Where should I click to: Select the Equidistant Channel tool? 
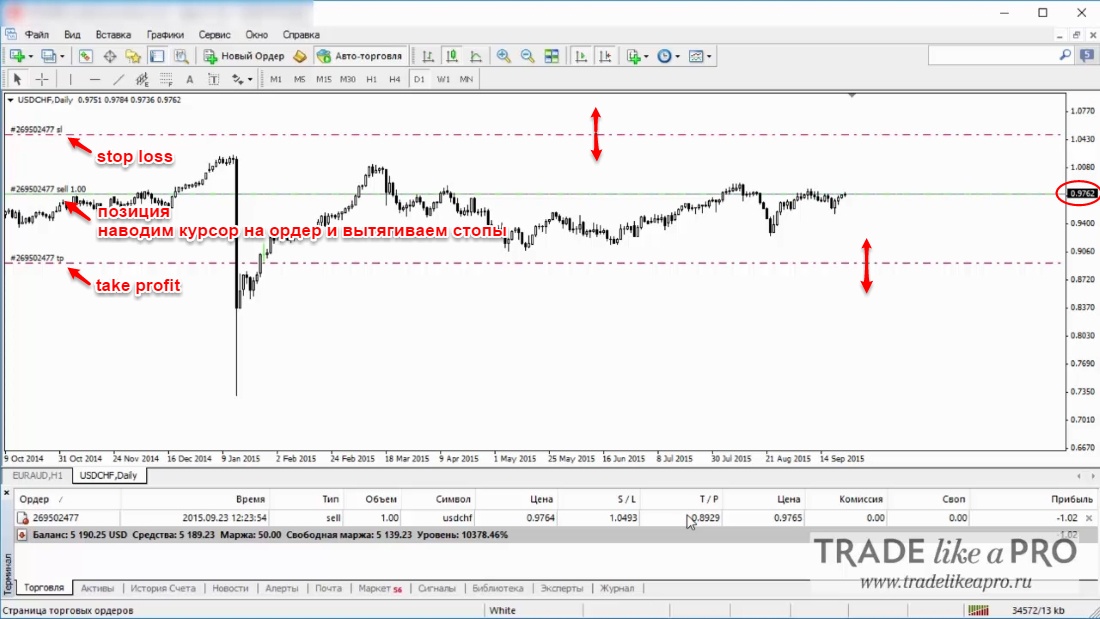142,79
